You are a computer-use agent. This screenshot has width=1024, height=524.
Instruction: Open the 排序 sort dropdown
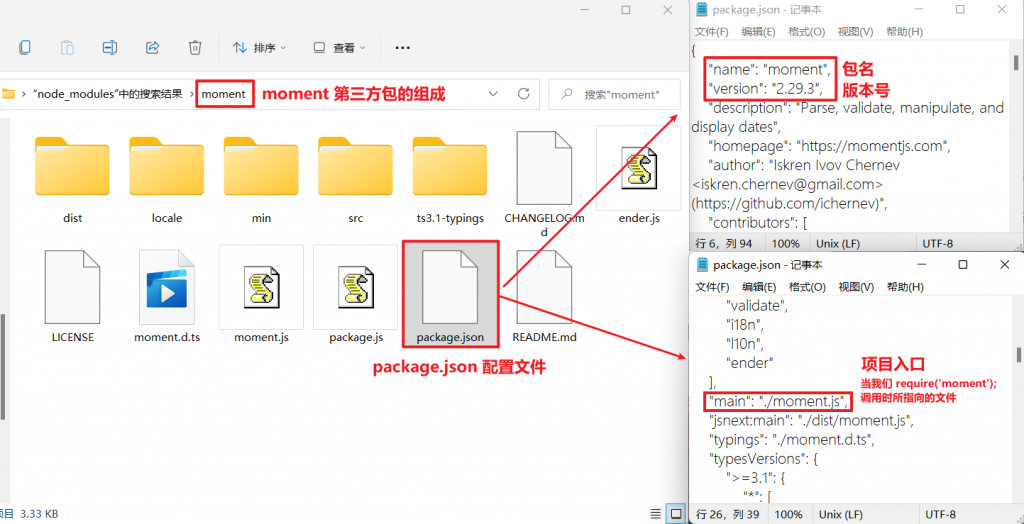pyautogui.click(x=259, y=48)
